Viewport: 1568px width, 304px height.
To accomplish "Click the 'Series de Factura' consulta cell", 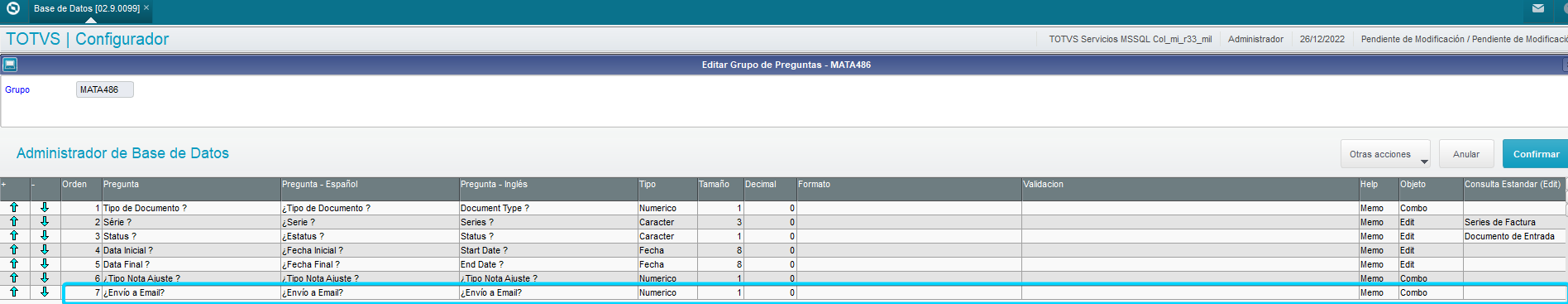I will coord(1514,222).
